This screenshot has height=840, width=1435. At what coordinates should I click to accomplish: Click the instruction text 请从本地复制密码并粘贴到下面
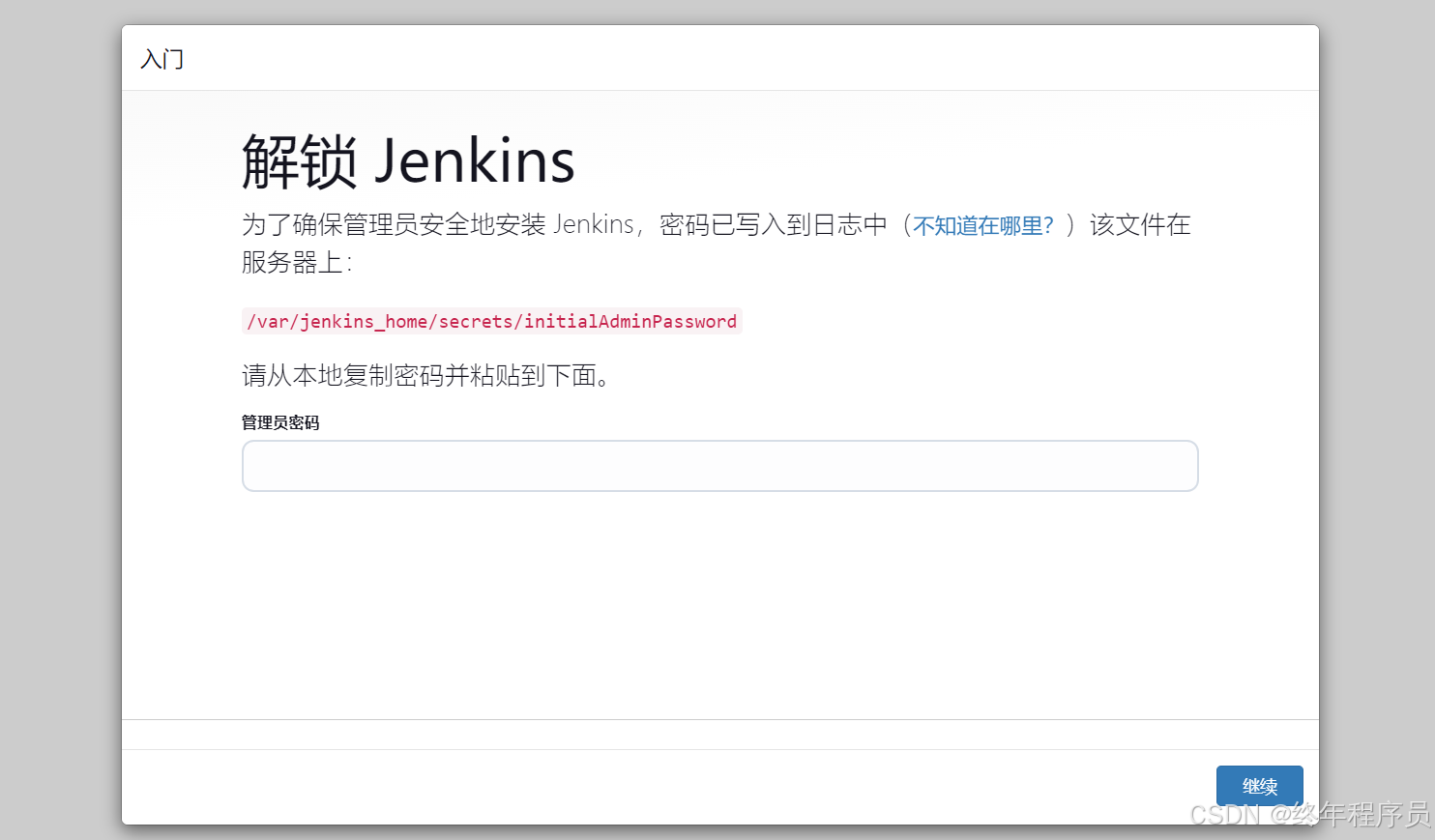point(426,376)
